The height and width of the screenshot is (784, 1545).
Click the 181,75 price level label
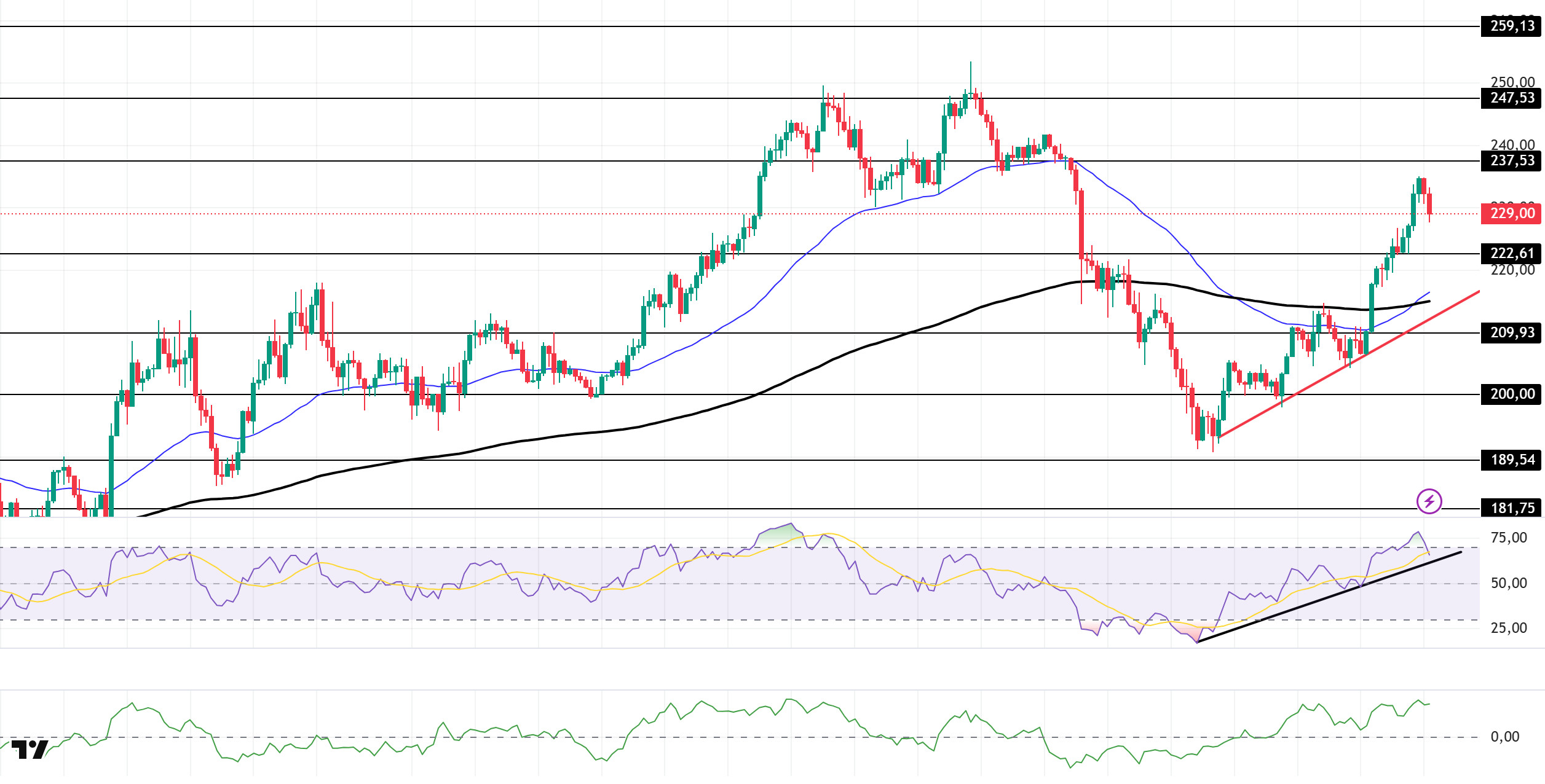pyautogui.click(x=1512, y=509)
